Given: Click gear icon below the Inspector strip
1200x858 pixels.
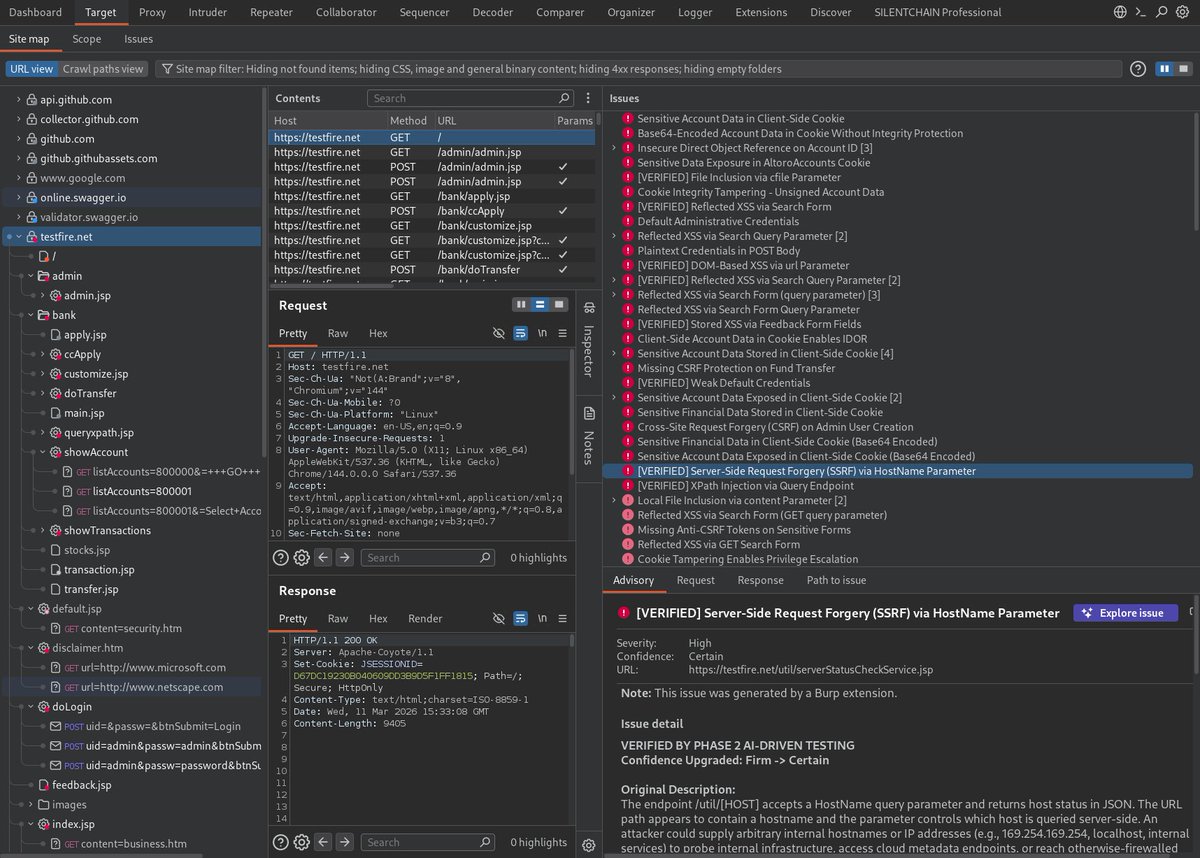Looking at the screenshot, I should [589, 845].
